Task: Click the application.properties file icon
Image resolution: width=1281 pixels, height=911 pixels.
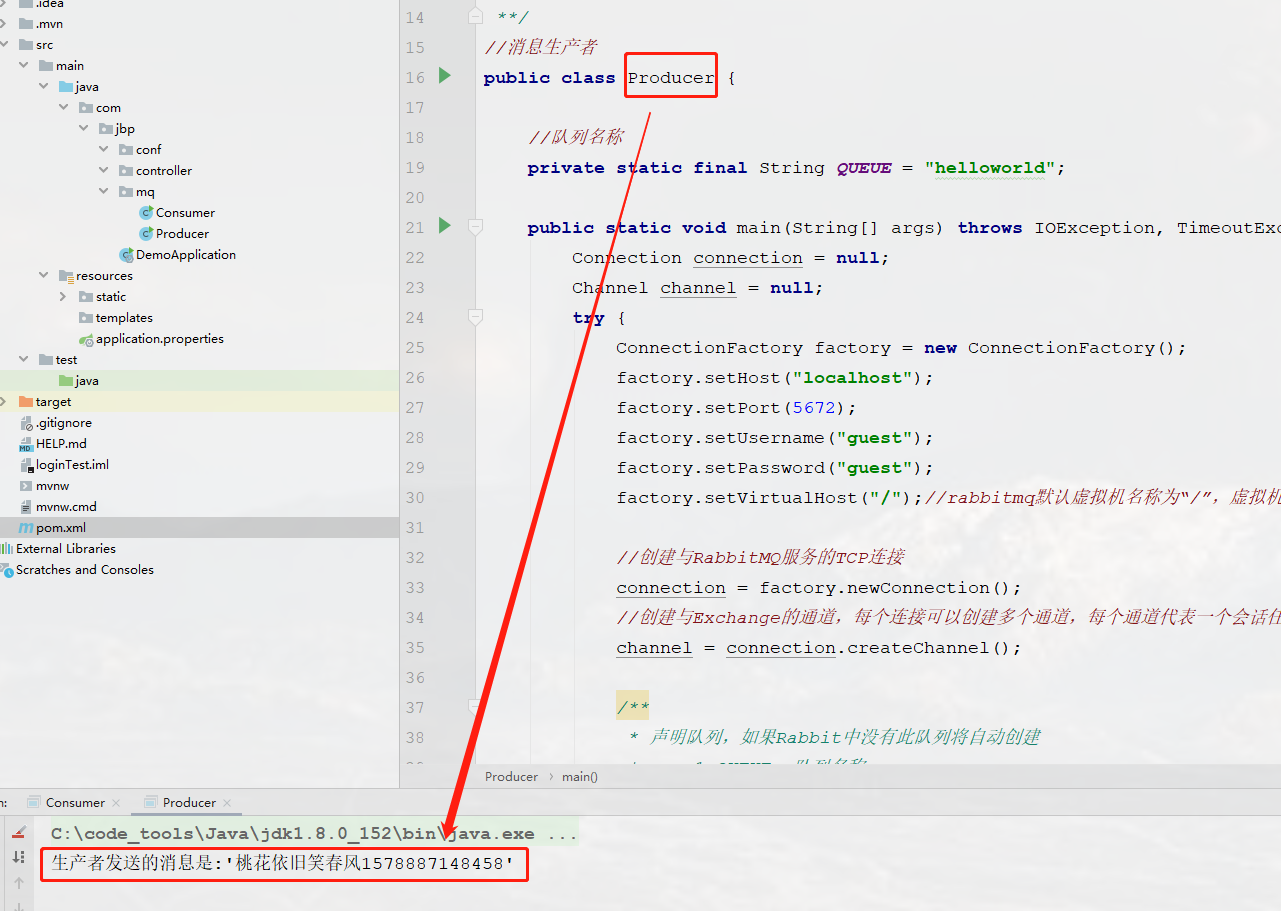Action: coord(86,339)
